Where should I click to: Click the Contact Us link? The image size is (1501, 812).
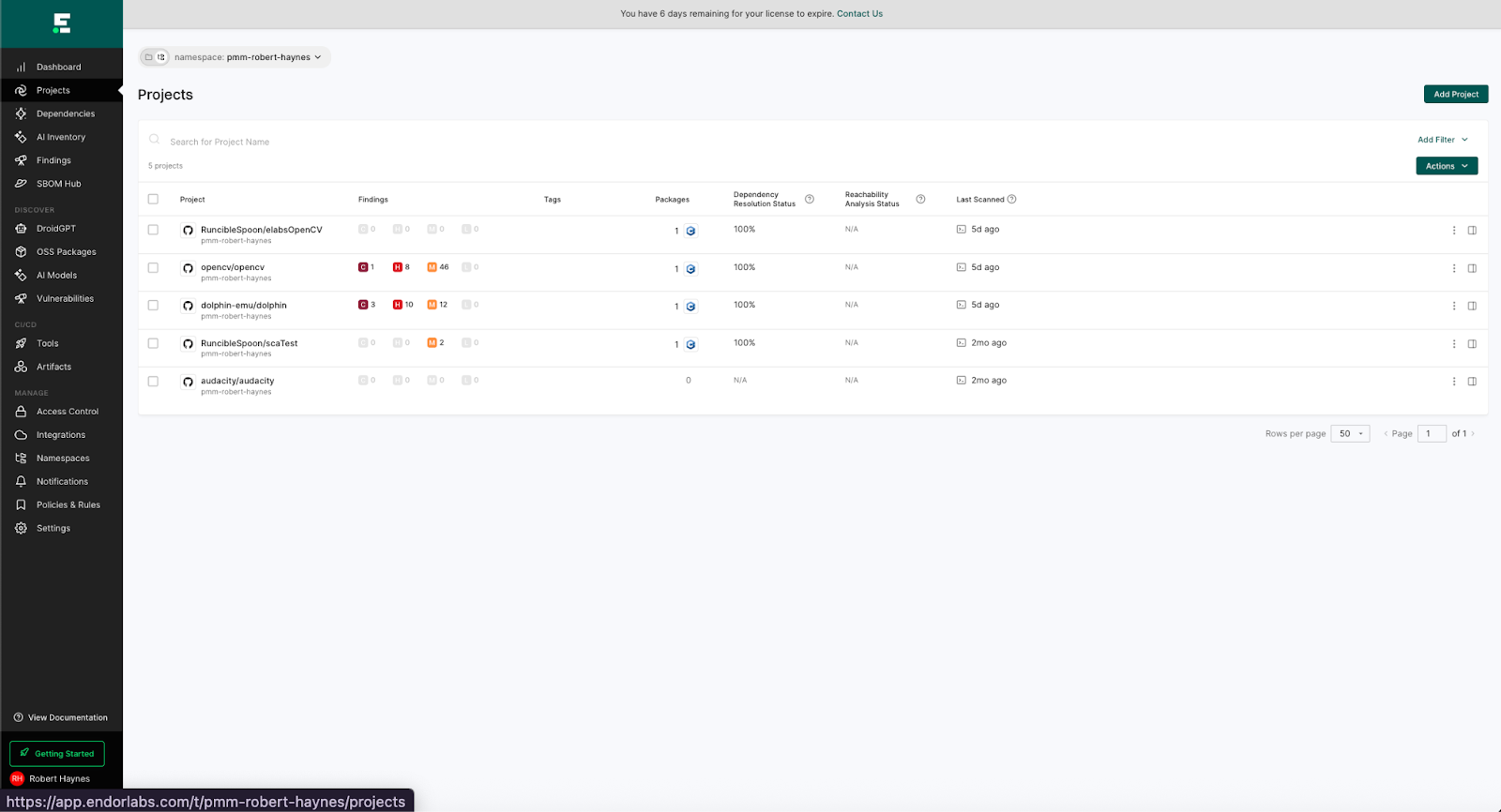click(859, 14)
